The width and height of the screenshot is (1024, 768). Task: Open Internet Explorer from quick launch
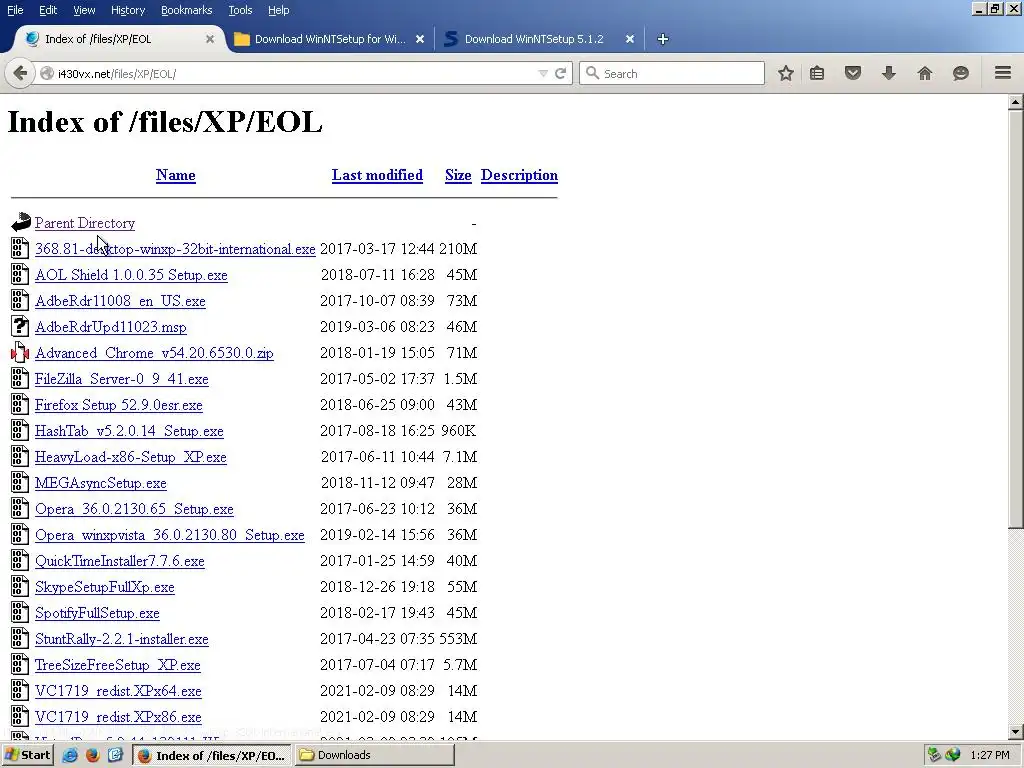70,755
